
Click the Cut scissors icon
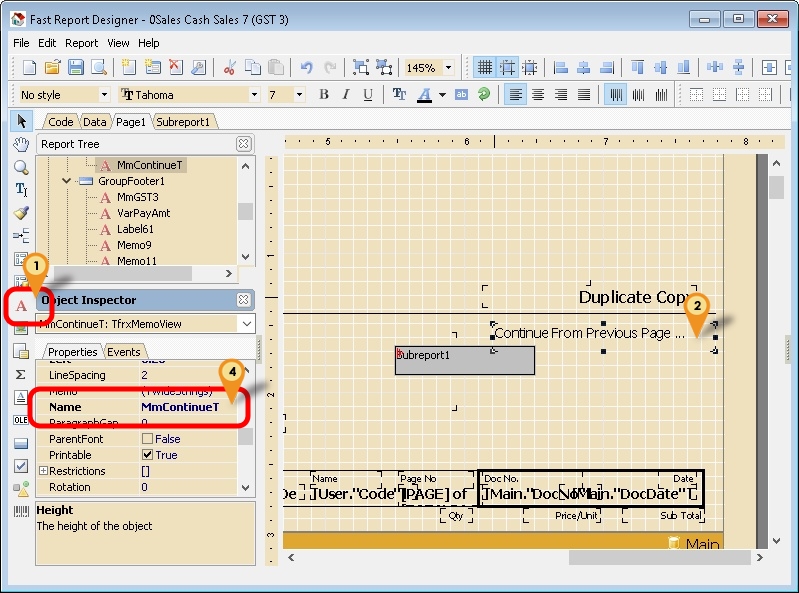229,68
